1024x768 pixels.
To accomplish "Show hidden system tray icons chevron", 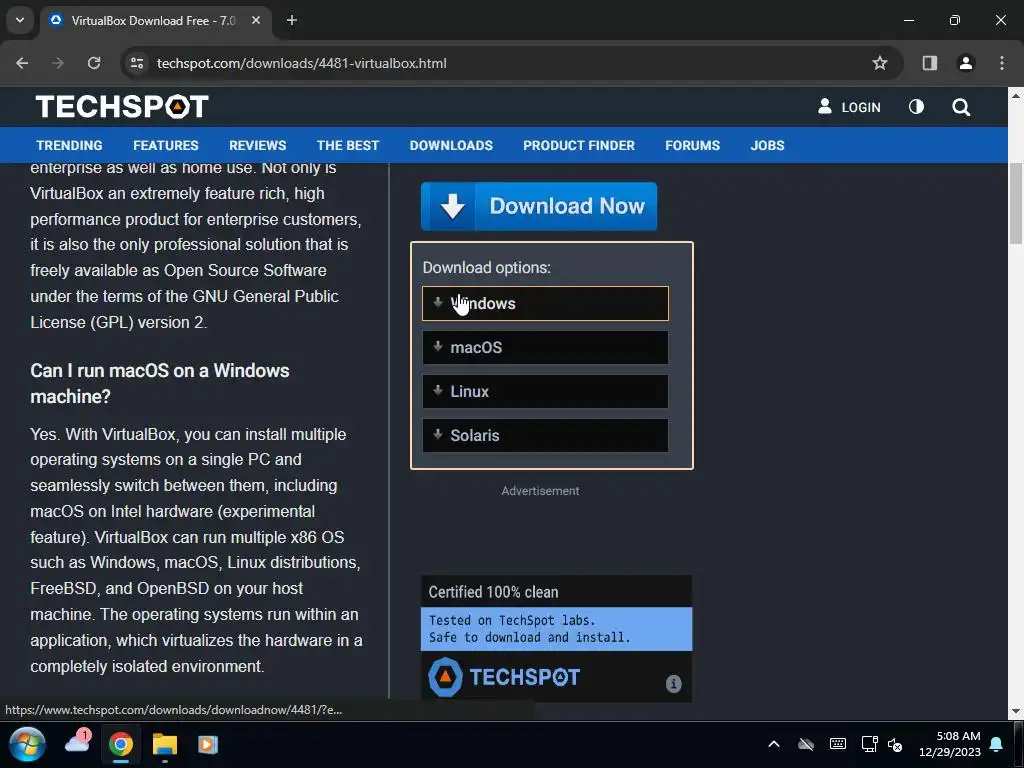I will (x=774, y=744).
